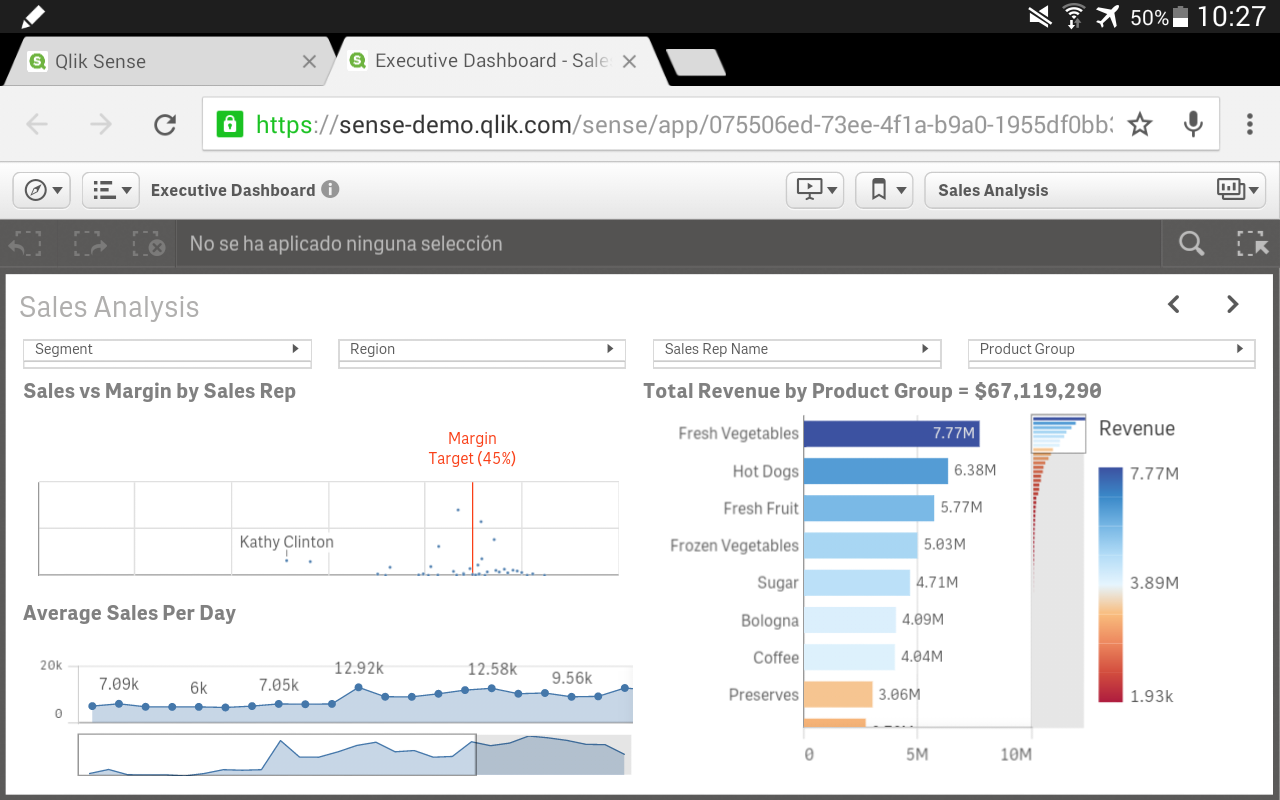Open Sales Analysis sheet selector dropdown
Image resolution: width=1280 pixels, height=800 pixels.
pos(1096,190)
